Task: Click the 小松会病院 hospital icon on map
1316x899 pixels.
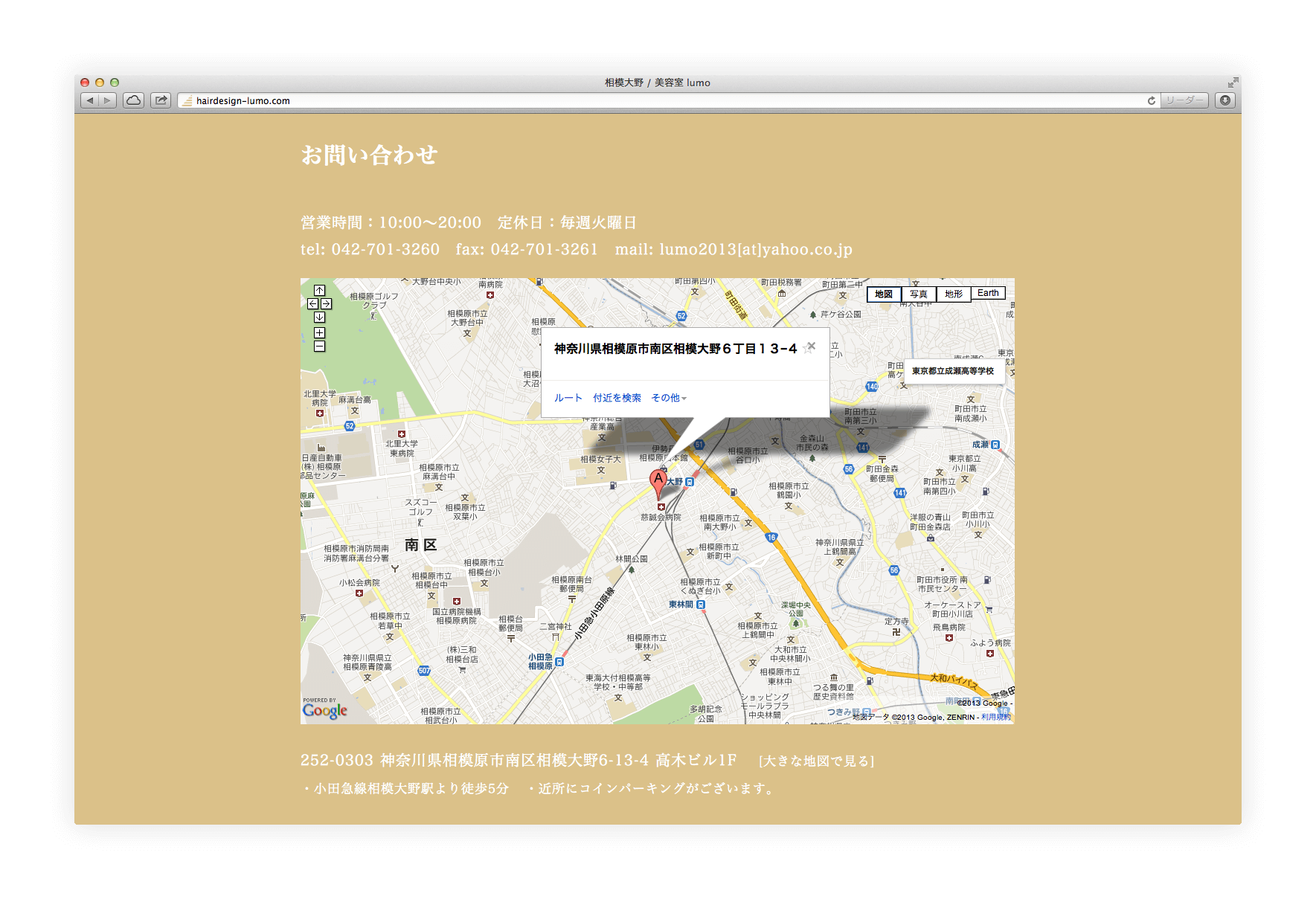Action: pyautogui.click(x=359, y=593)
